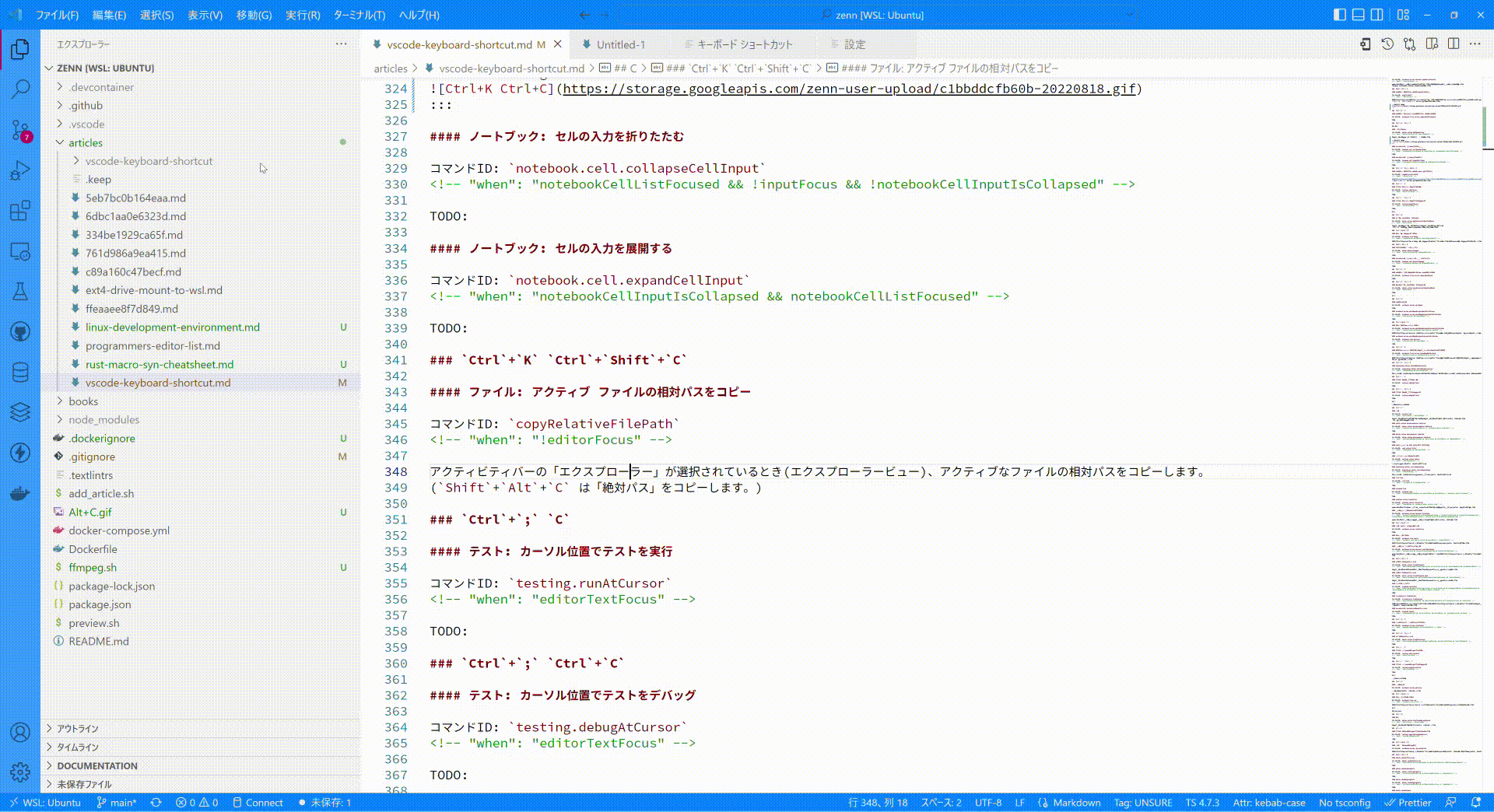Click synchronize changes icon in status bar

[x=156, y=803]
